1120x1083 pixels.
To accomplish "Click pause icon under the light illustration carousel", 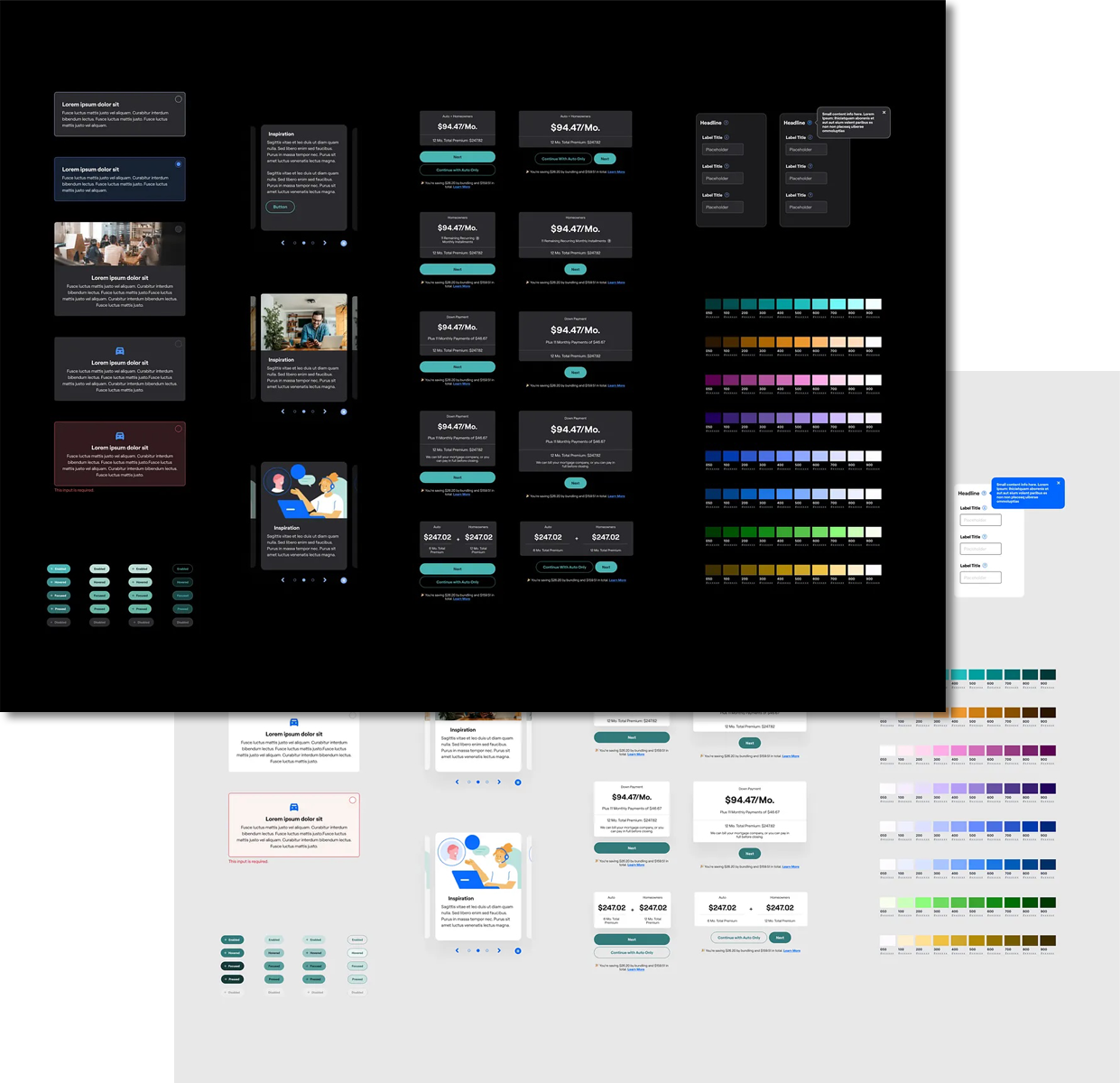I will [517, 950].
